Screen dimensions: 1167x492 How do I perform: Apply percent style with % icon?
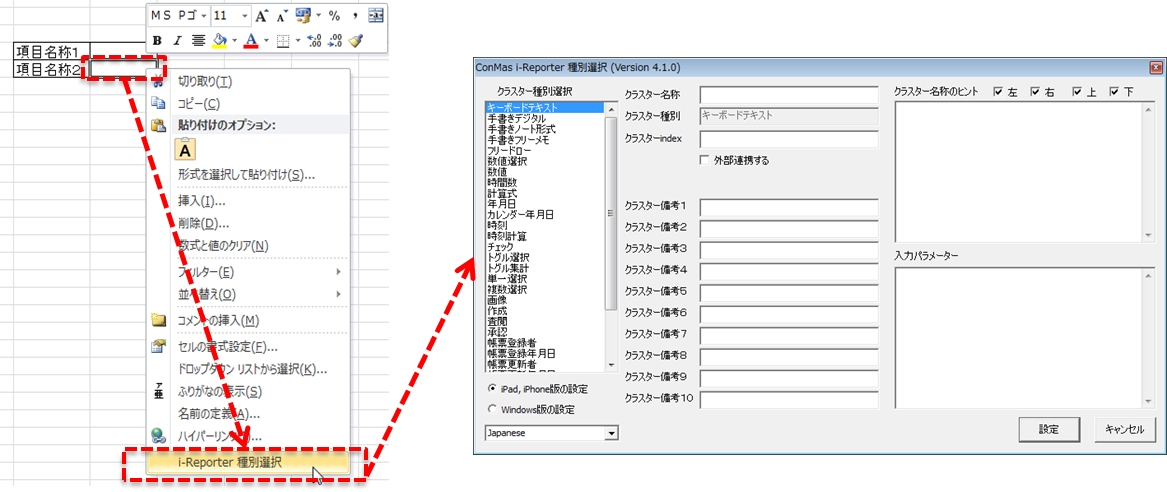pyautogui.click(x=334, y=16)
